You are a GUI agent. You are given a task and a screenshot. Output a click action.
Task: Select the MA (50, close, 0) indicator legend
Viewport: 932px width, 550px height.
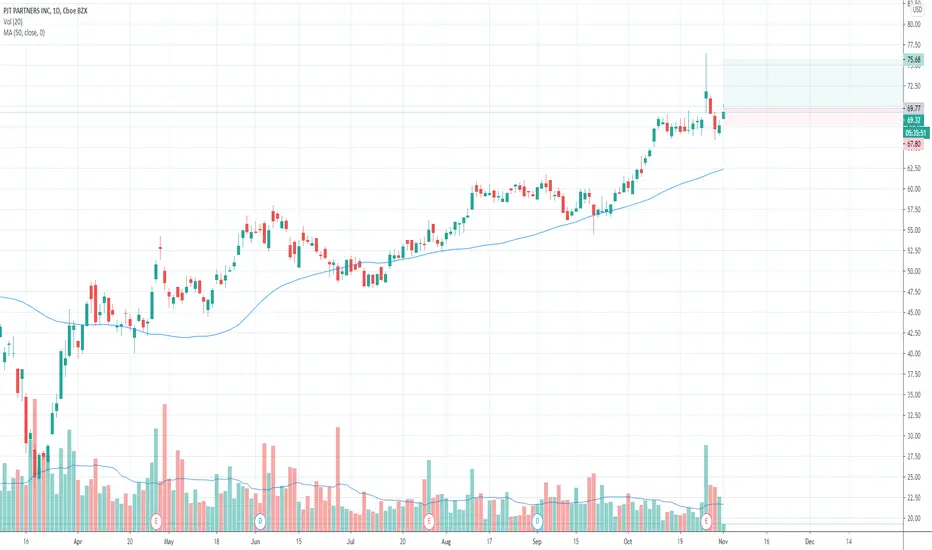(x=24, y=33)
